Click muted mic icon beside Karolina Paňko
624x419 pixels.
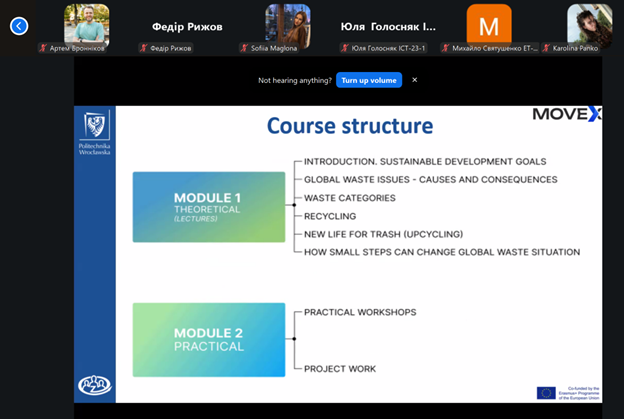[546, 48]
